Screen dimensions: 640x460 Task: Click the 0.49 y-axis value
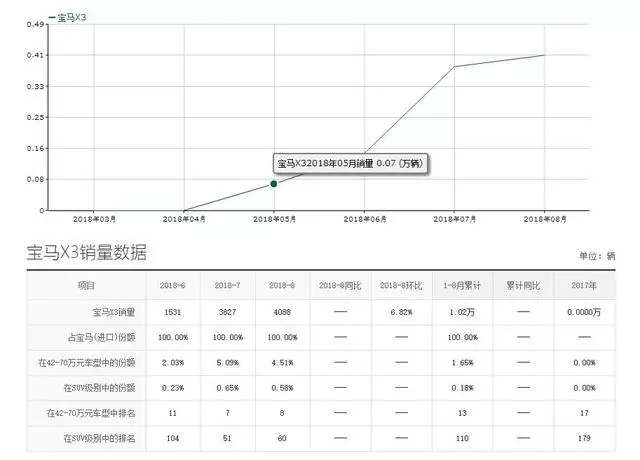[35, 24]
